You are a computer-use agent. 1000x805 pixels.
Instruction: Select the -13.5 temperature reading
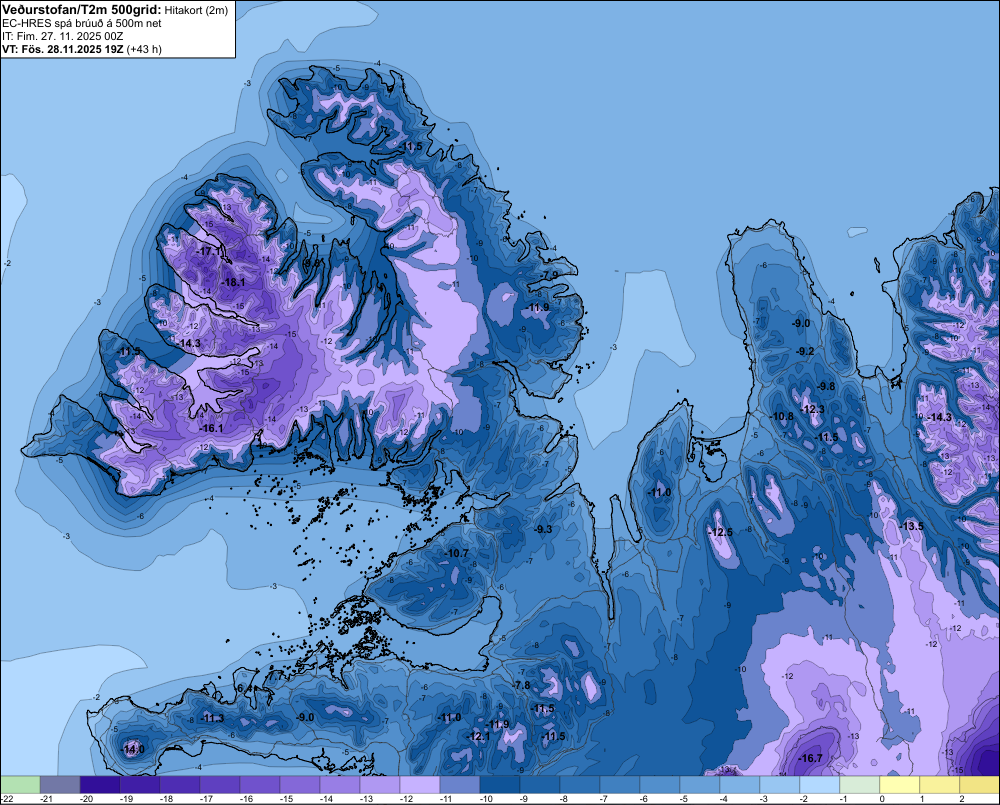pos(912,526)
